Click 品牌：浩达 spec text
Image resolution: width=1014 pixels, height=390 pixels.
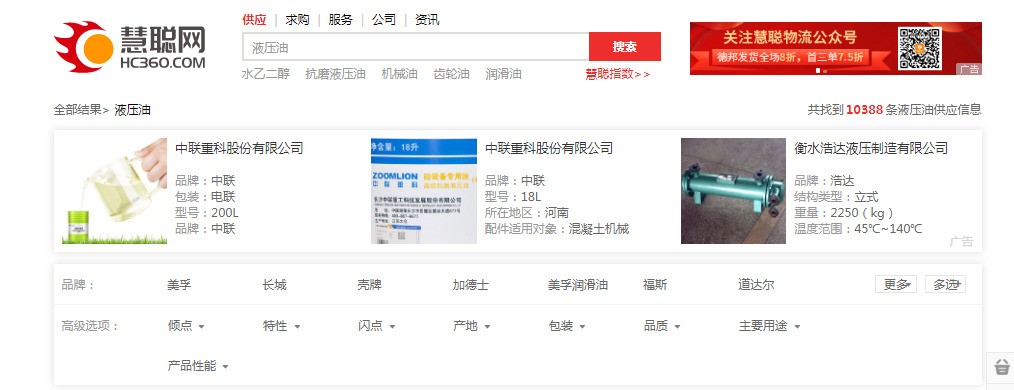824,181
